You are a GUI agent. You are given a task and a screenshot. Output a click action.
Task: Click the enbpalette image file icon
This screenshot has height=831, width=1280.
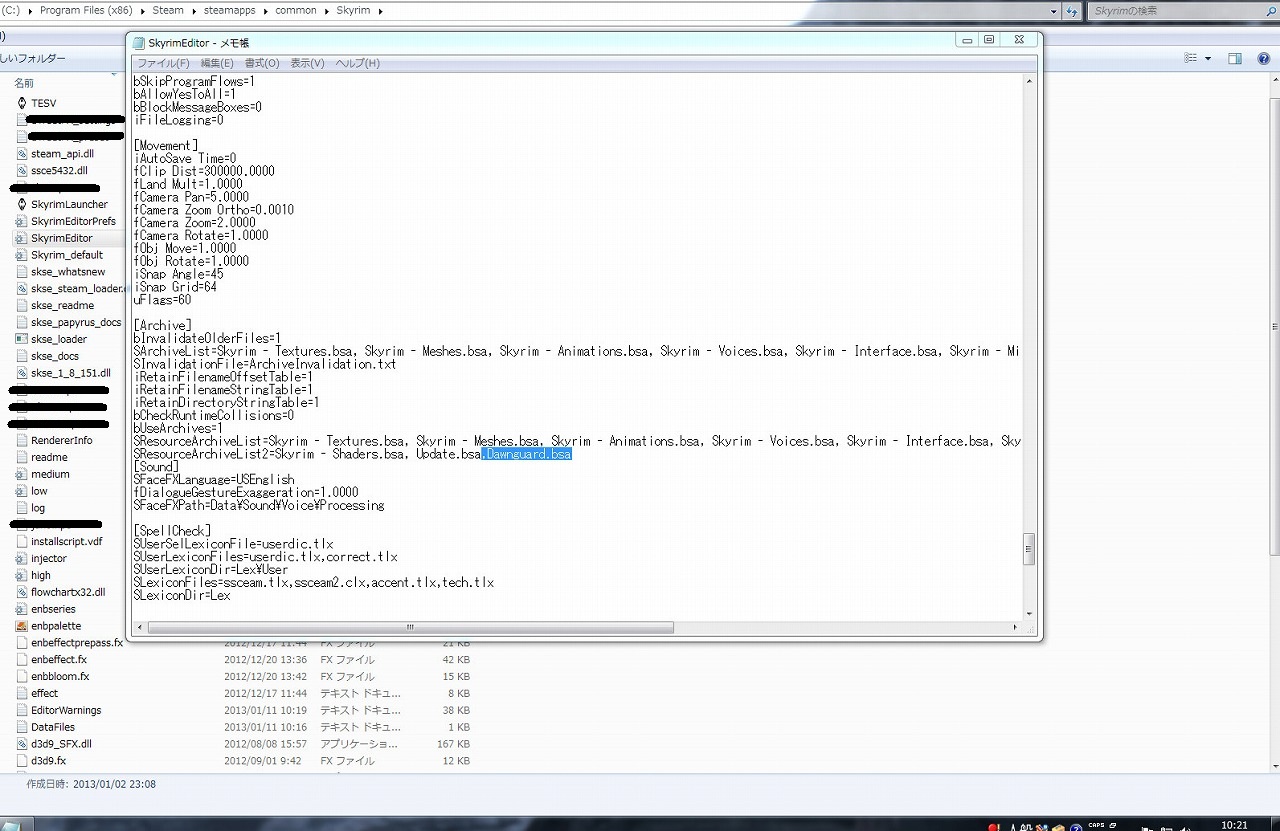click(x=22, y=626)
